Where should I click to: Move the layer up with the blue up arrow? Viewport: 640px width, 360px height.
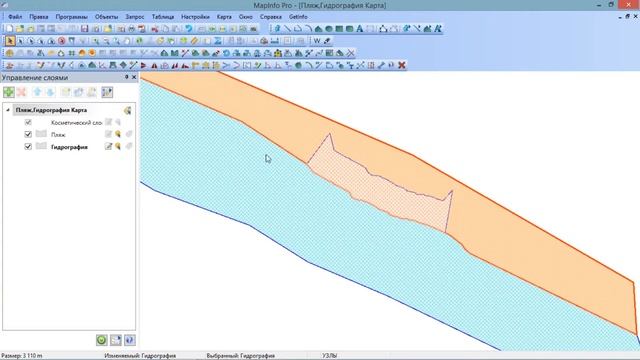37,92
